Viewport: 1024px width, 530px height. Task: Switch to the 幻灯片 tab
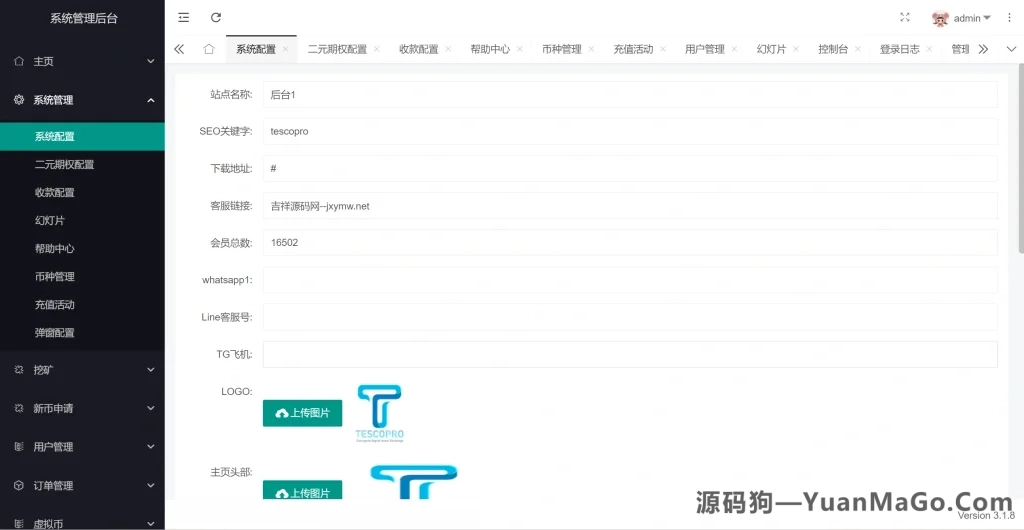[771, 49]
